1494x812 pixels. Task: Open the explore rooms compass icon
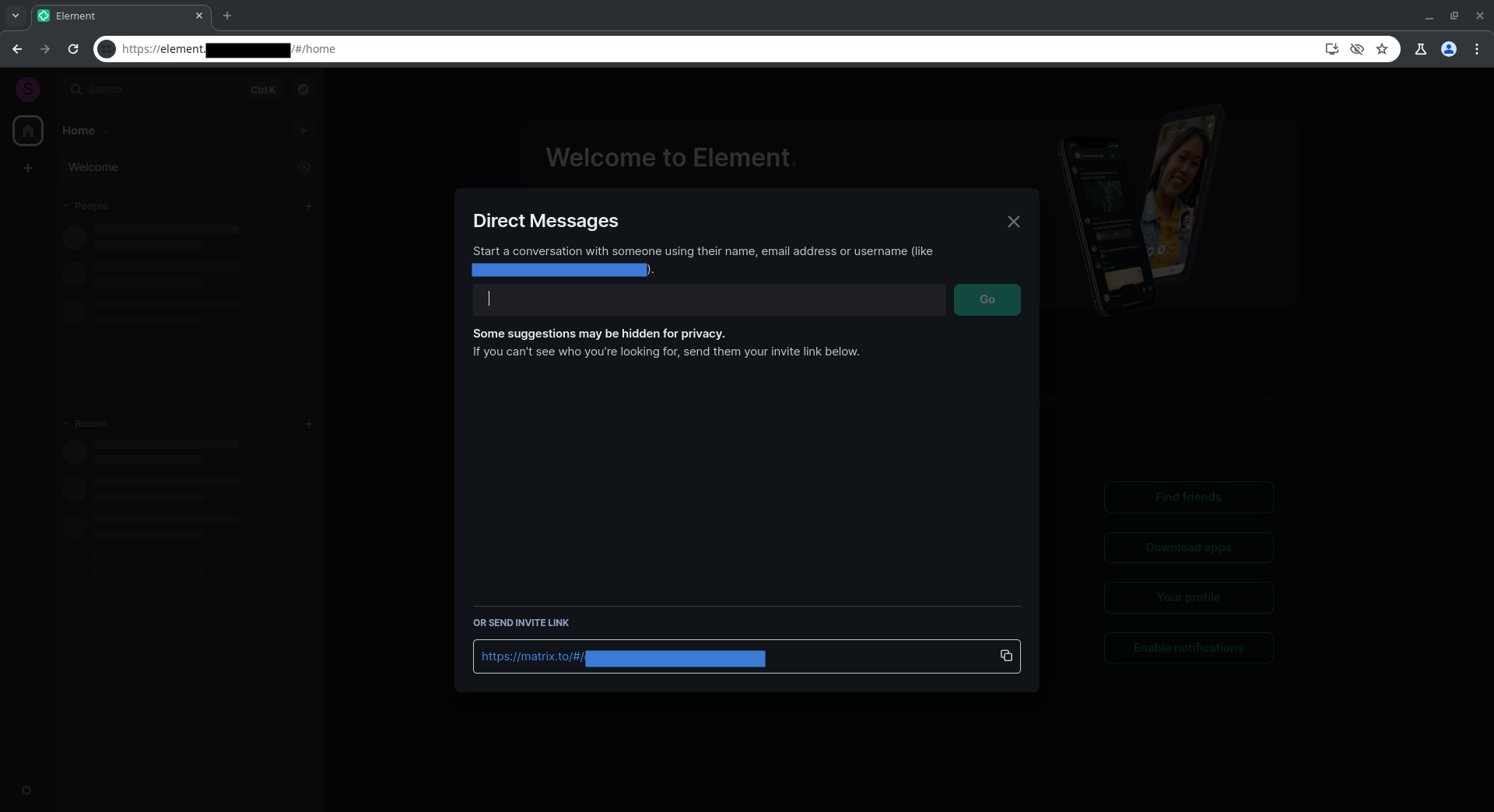click(303, 89)
